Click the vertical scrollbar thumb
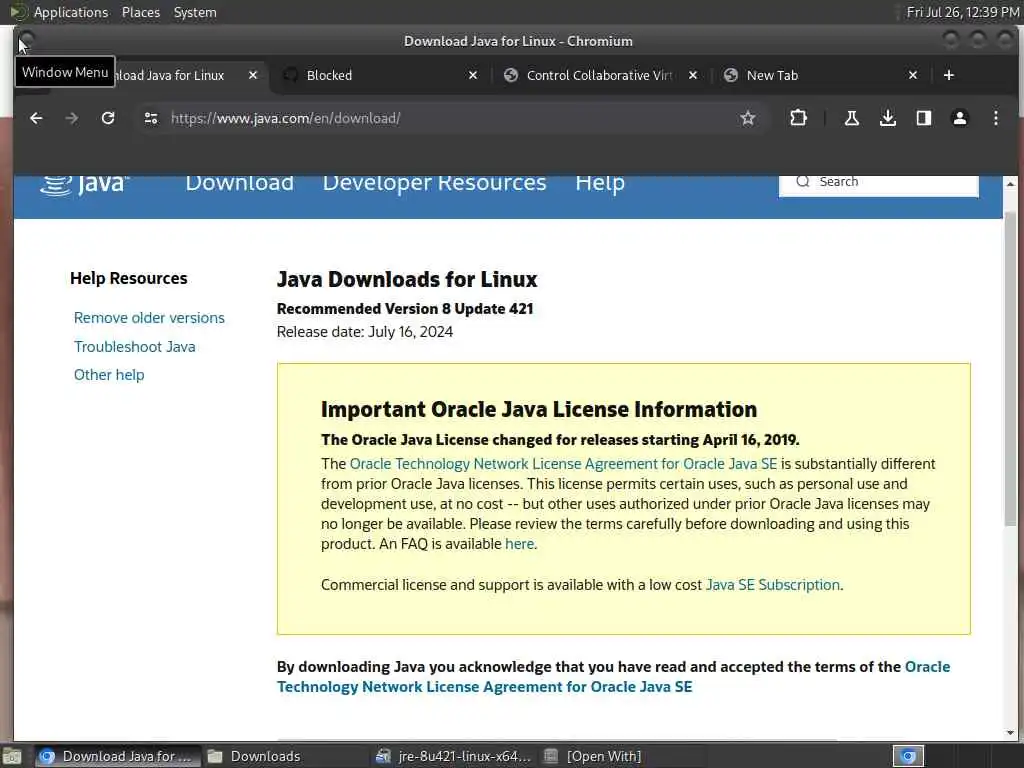This screenshot has width=1024, height=768. (x=1010, y=367)
